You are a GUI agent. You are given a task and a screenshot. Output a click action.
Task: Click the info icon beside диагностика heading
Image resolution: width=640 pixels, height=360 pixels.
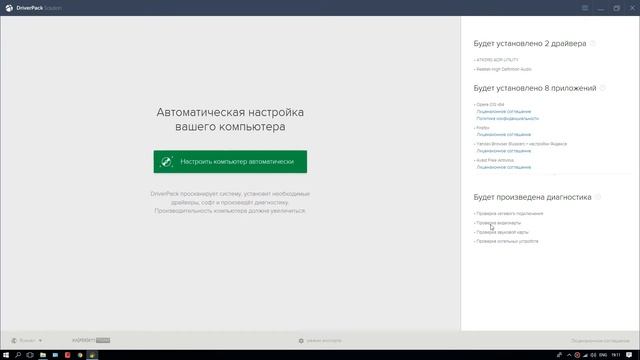598,197
